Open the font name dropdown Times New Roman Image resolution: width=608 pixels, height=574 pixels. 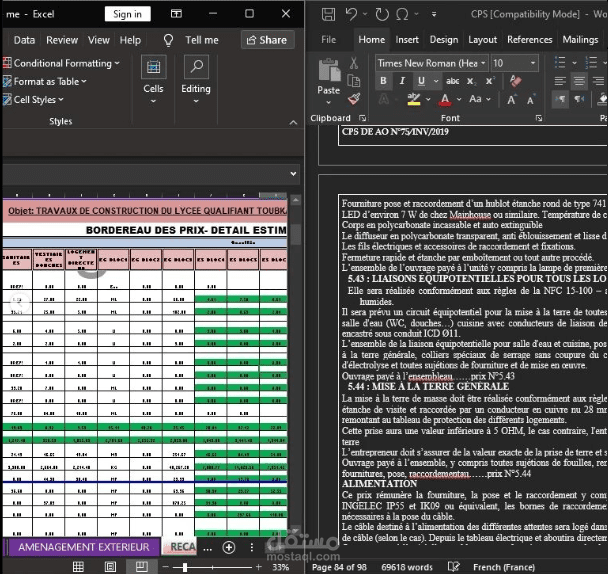[483, 63]
